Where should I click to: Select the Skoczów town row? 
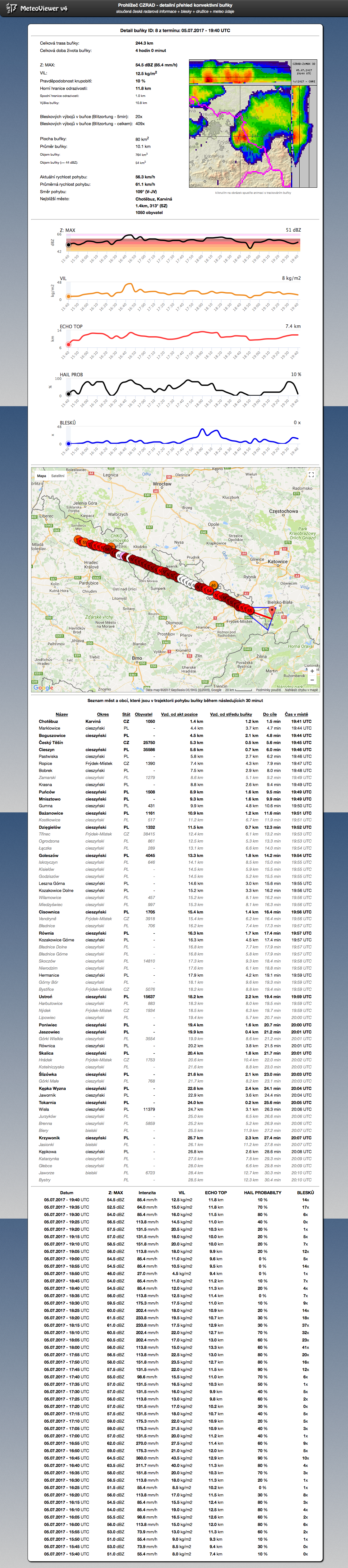pyautogui.click(x=175, y=962)
